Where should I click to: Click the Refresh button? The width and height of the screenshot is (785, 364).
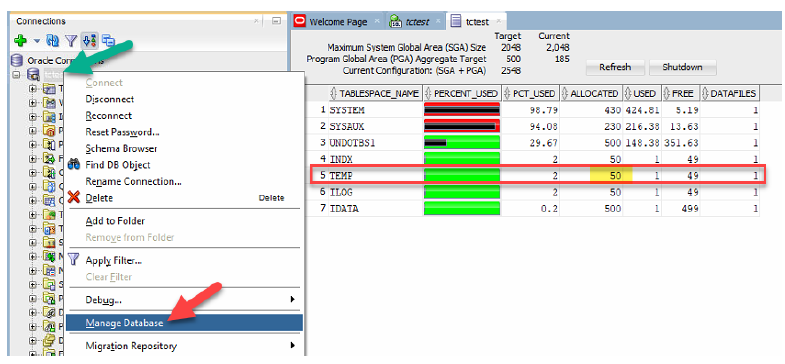[x=615, y=67]
